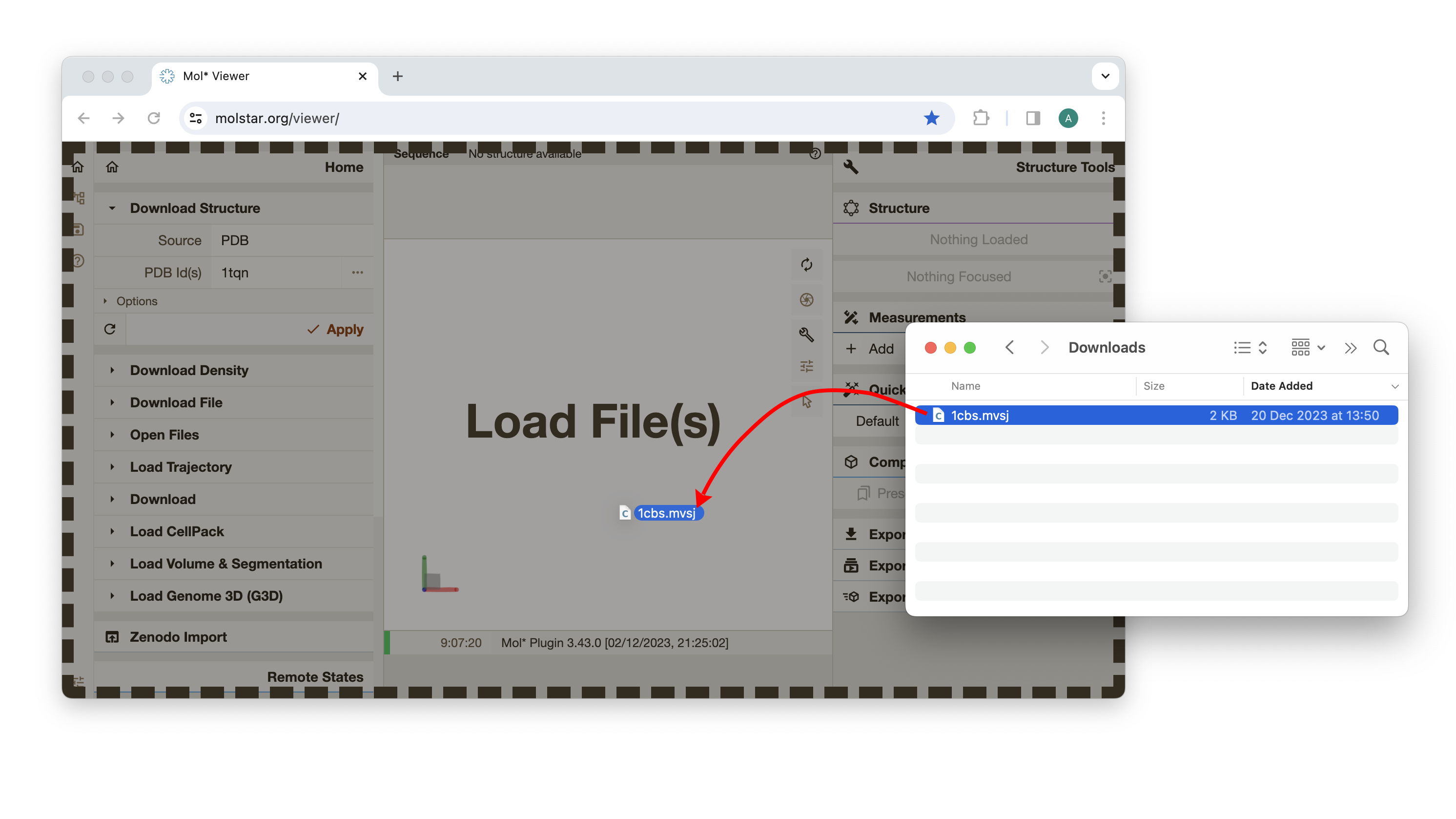Expand the Options disclosure triangle
The width and height of the screenshot is (1456, 819).
click(x=105, y=301)
